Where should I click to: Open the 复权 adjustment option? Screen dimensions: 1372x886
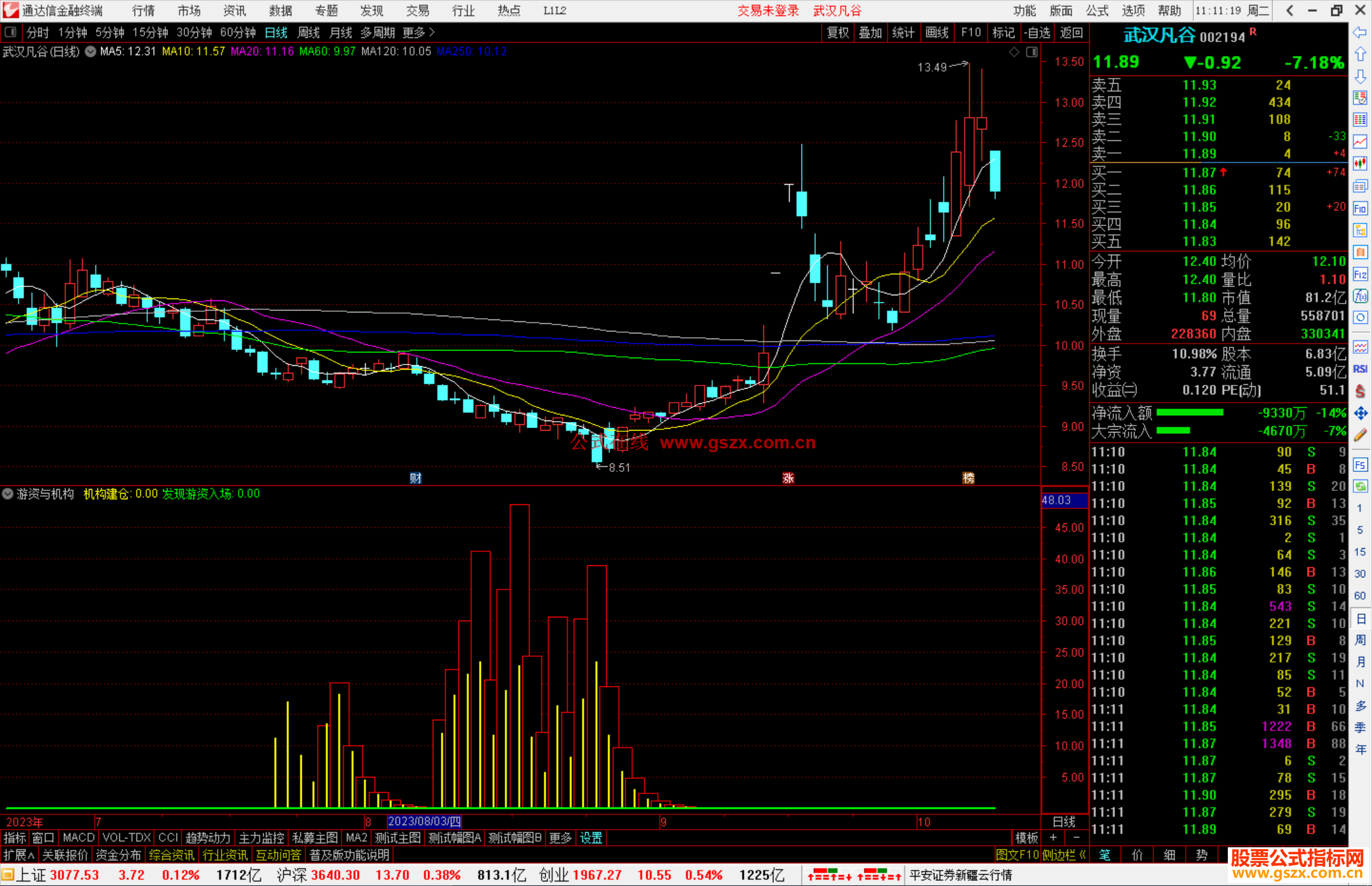(838, 32)
